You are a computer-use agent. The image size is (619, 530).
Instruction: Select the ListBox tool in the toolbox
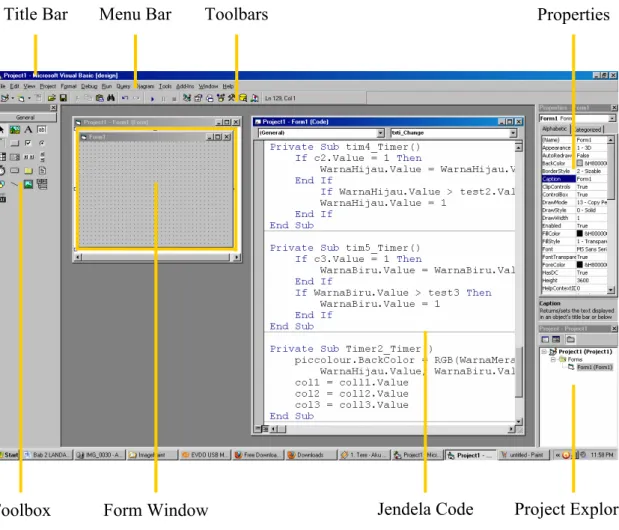click(x=15, y=157)
